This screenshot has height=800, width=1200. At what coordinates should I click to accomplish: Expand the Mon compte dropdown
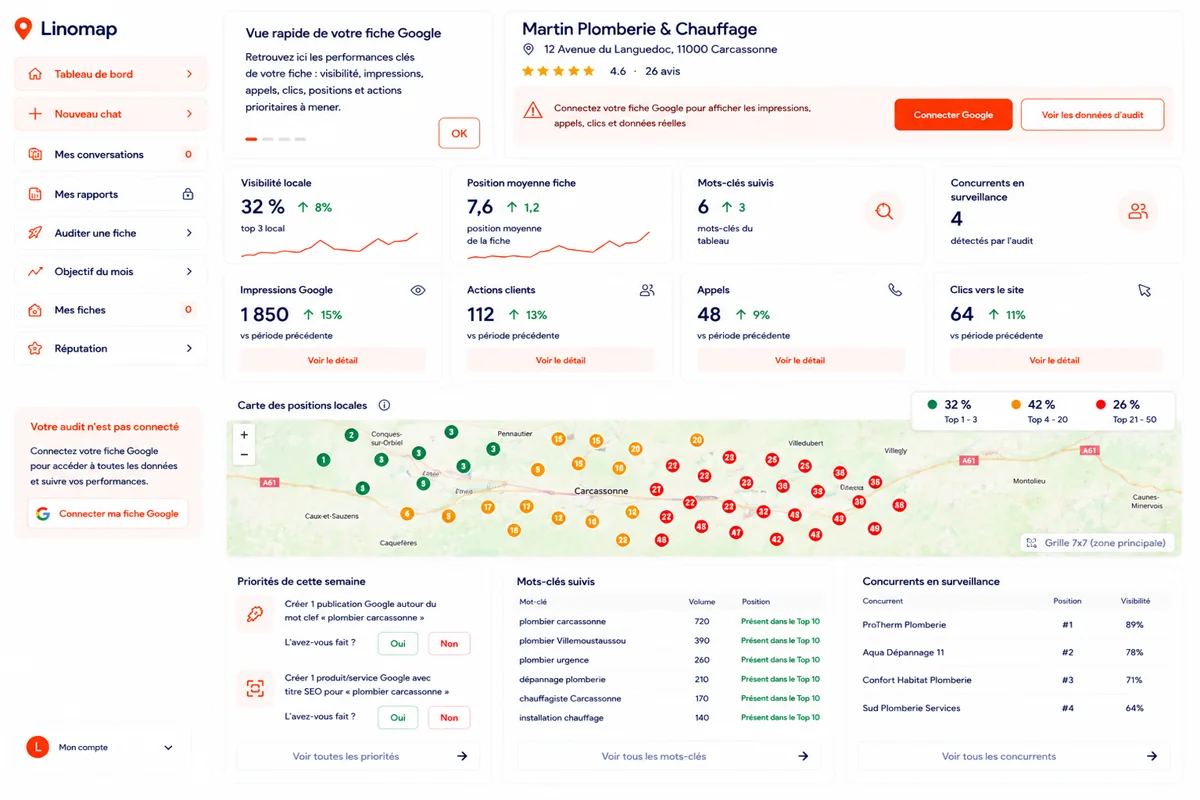(168, 747)
